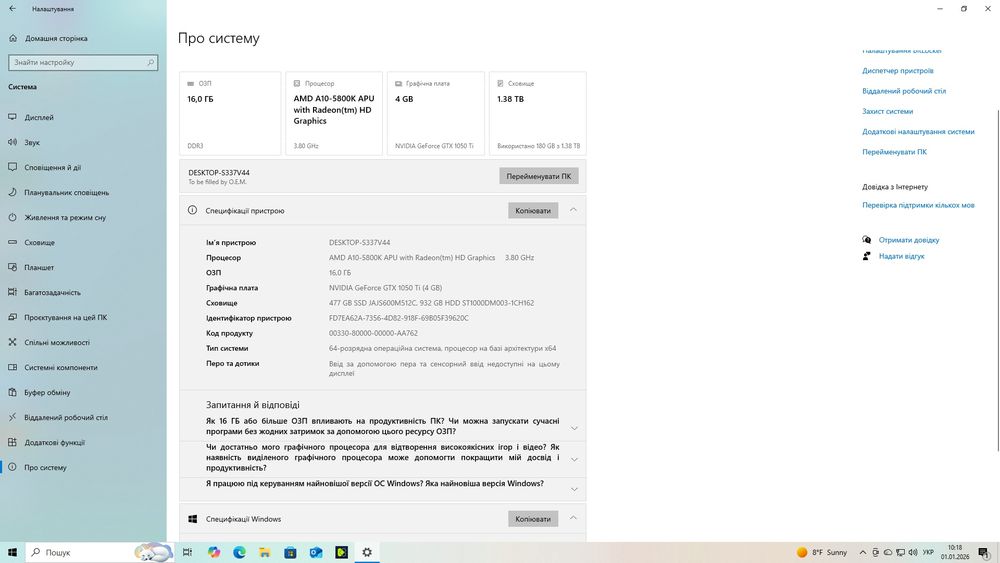Click the Meet Now tray icon
Image resolution: width=1000 pixels, height=563 pixels.
(876, 552)
